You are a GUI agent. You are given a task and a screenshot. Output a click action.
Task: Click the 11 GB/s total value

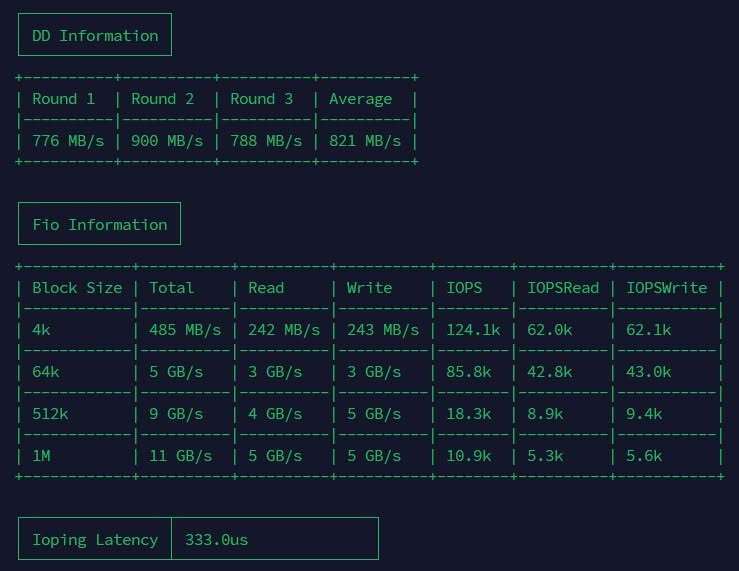tap(181, 456)
